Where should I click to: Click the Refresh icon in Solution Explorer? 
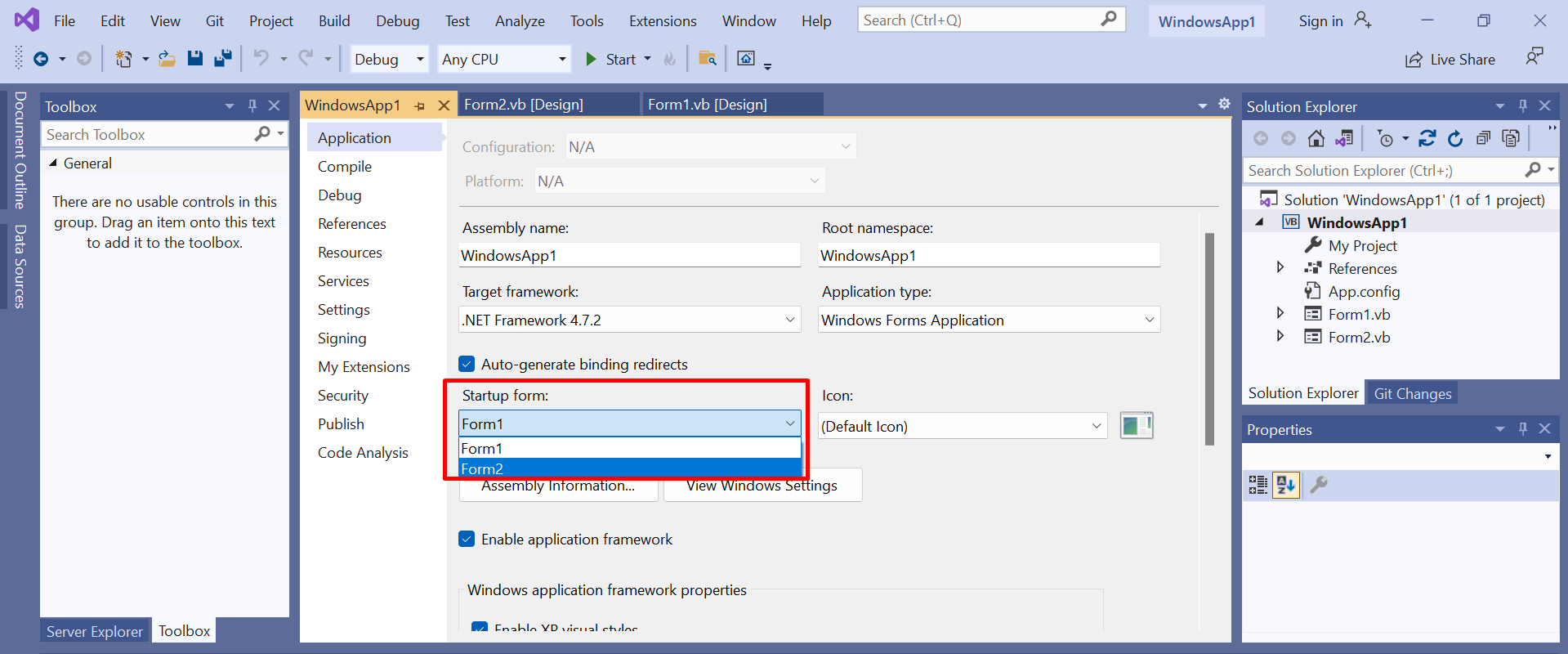click(1455, 138)
